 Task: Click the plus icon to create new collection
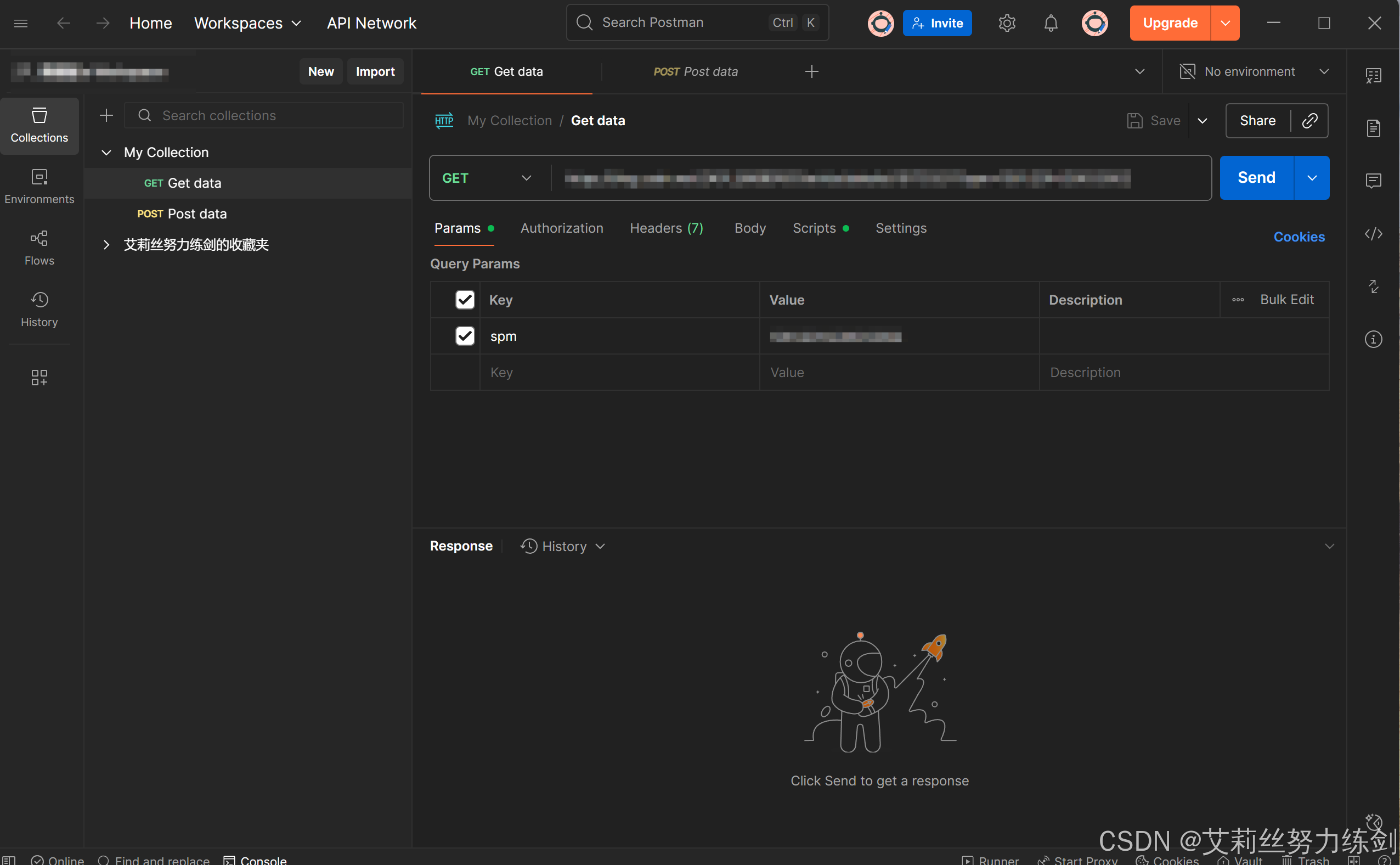coord(106,116)
